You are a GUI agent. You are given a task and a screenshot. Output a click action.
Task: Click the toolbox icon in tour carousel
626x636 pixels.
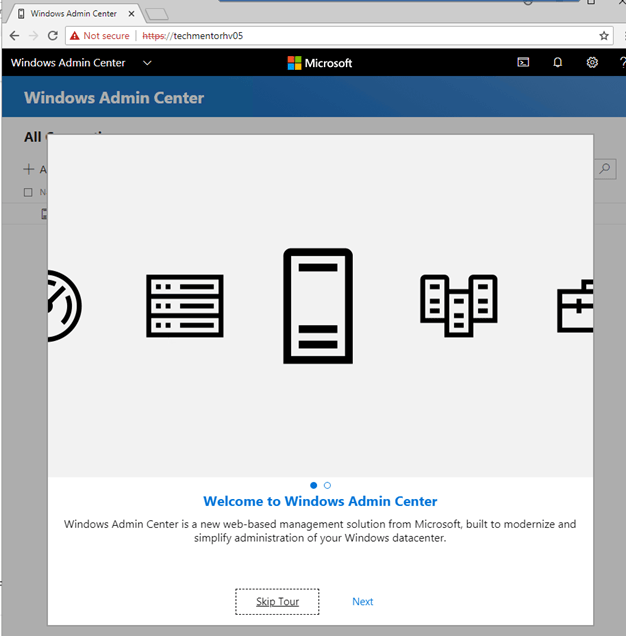(x=575, y=306)
